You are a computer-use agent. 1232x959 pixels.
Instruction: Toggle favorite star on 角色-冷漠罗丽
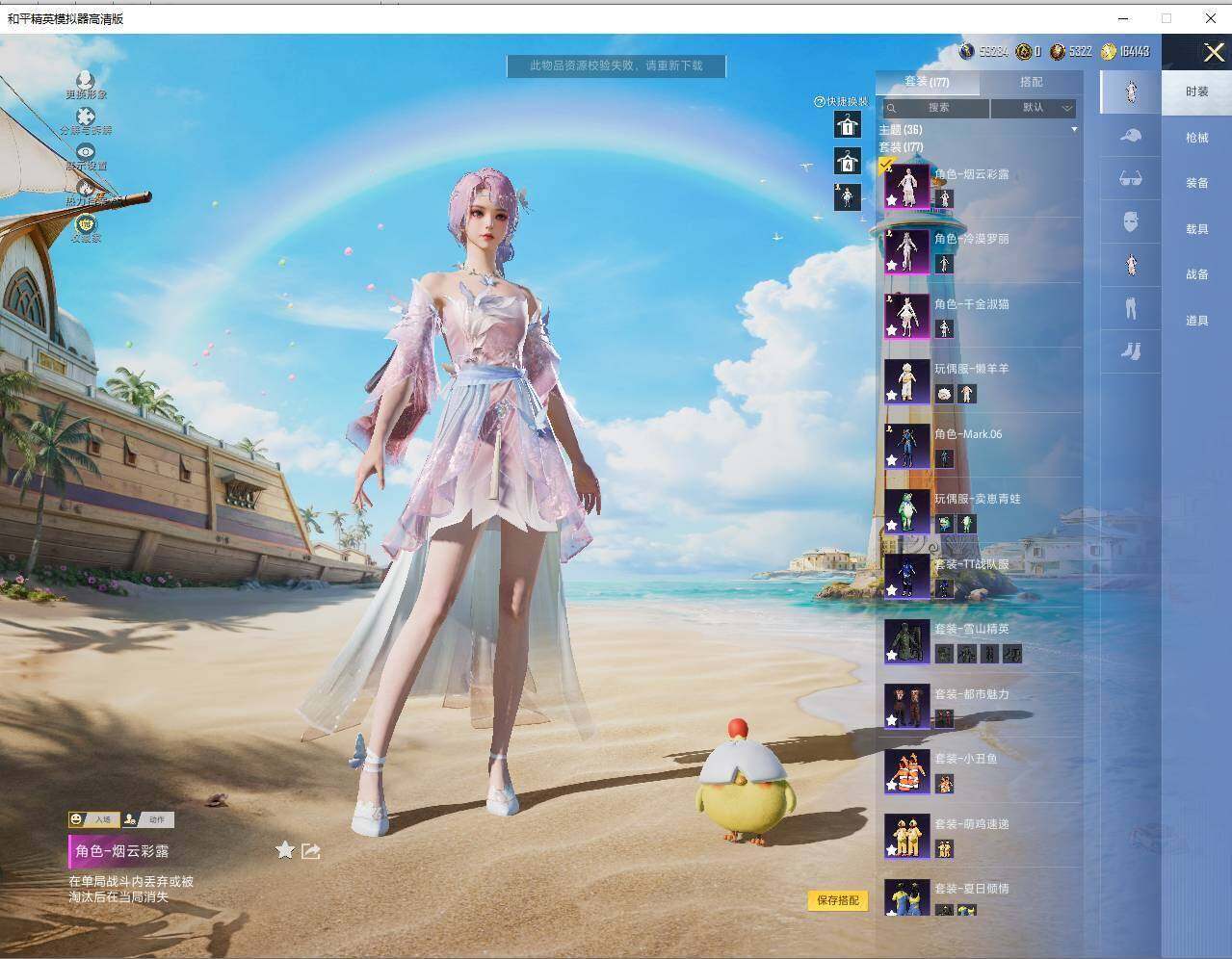click(892, 266)
